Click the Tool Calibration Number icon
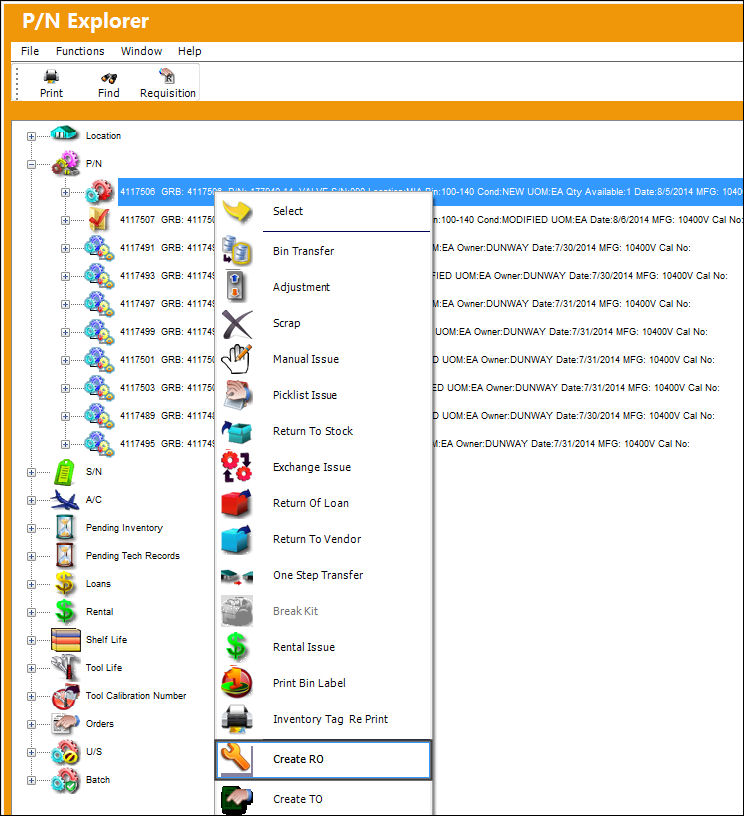This screenshot has width=744, height=816. (x=66, y=696)
